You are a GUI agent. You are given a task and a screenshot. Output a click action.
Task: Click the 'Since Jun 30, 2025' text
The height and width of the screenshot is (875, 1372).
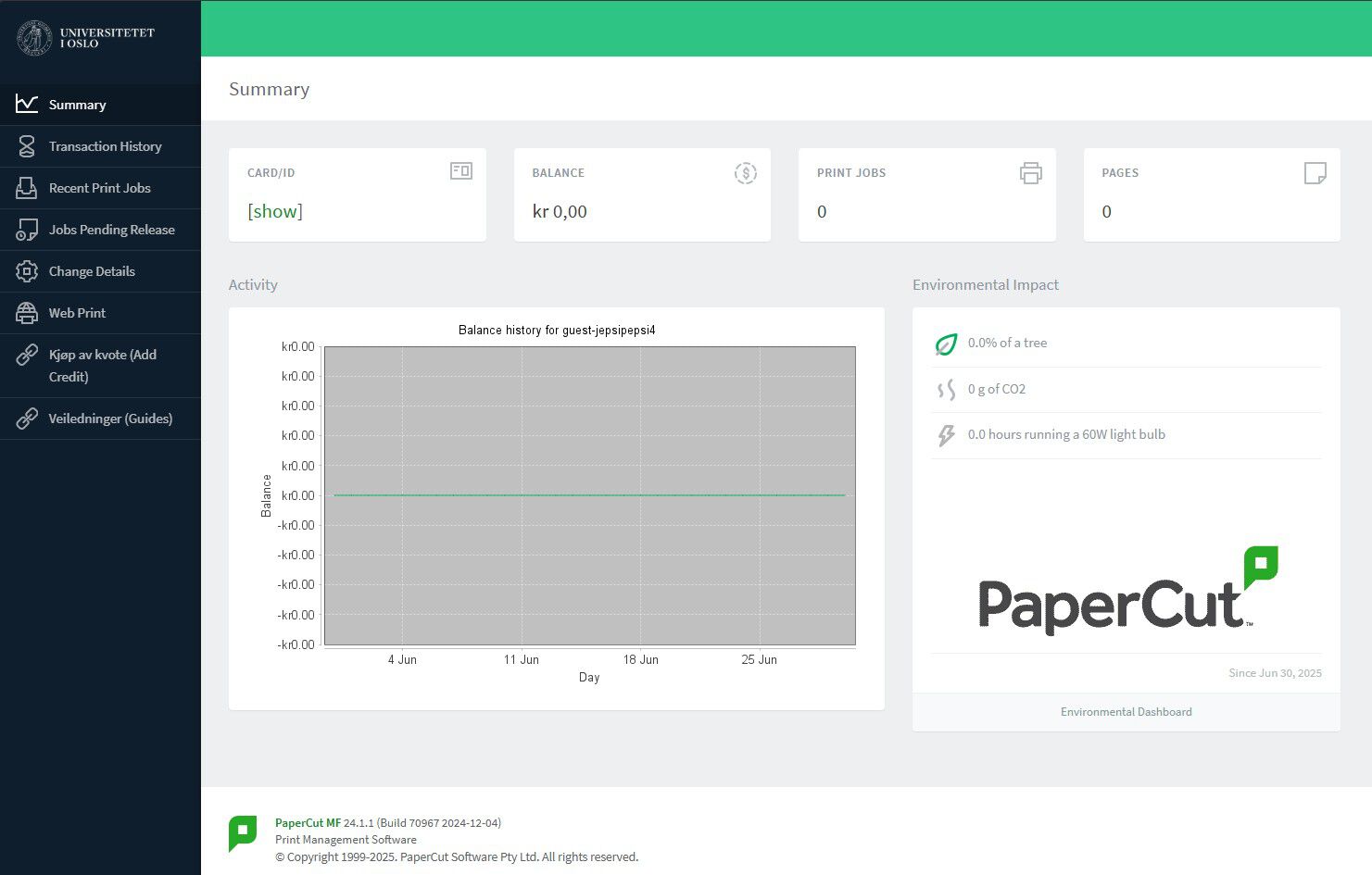click(1275, 673)
